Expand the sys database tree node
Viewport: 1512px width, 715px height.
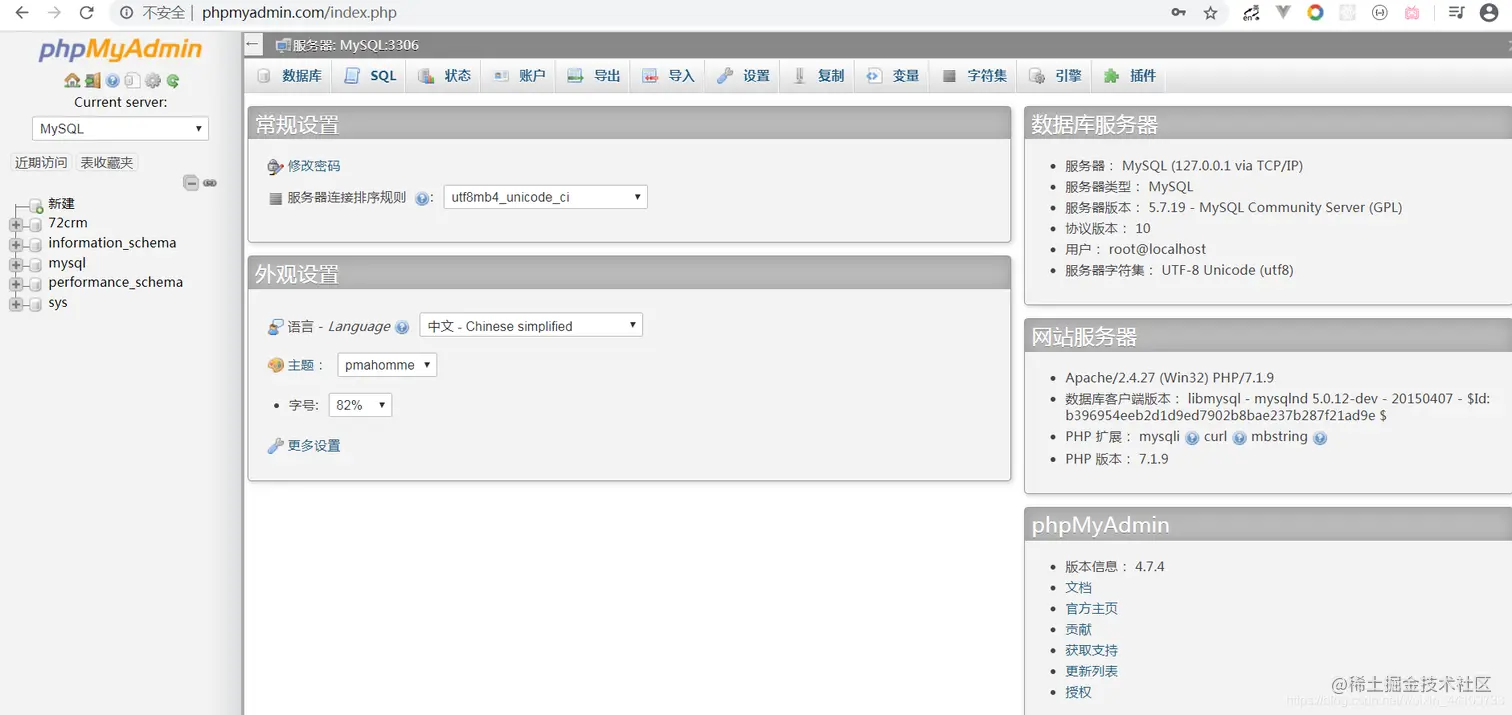(16, 303)
